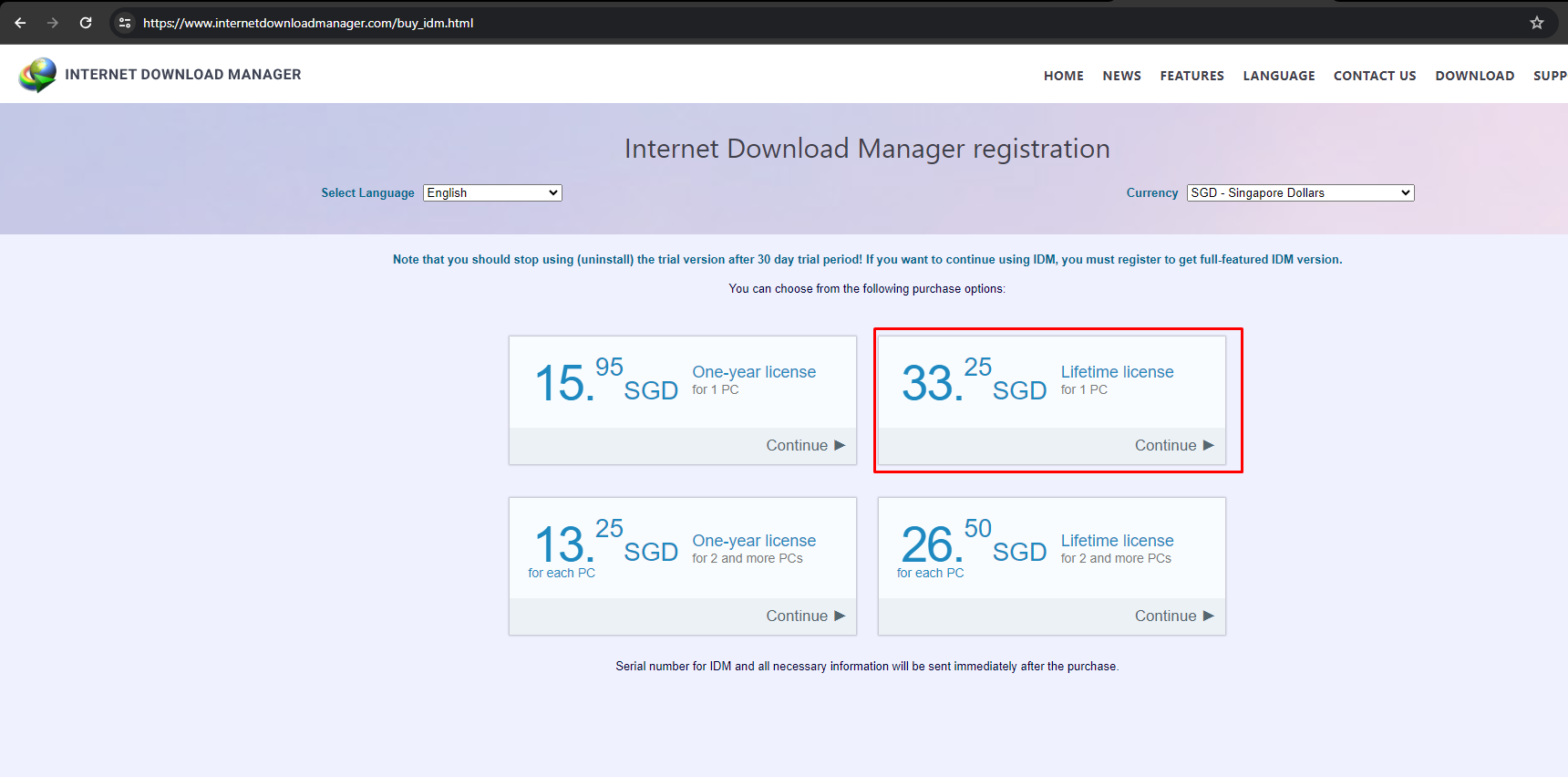
Task: Click the 33.25 SGD price
Action: [x=975, y=381]
